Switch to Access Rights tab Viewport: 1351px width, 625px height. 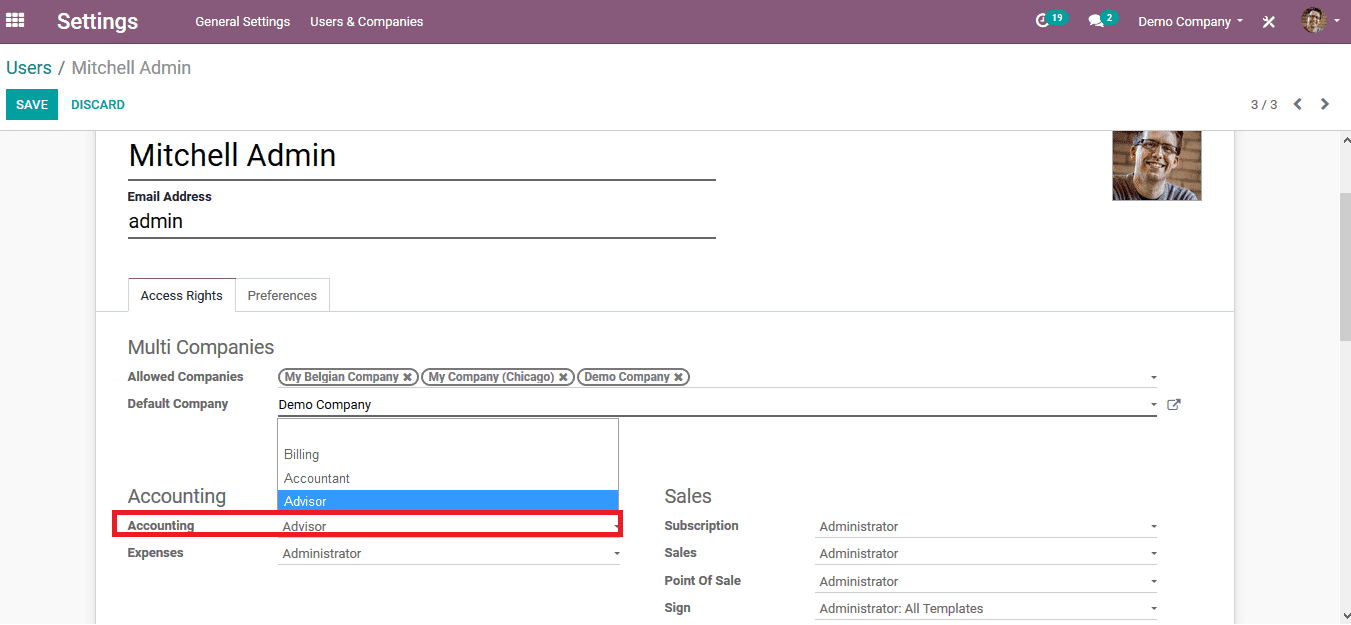pyautogui.click(x=182, y=295)
